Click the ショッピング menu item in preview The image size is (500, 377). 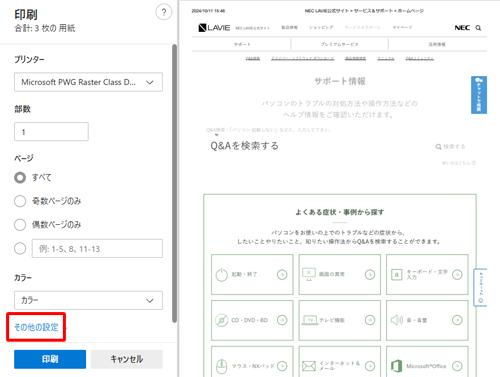[x=321, y=27]
